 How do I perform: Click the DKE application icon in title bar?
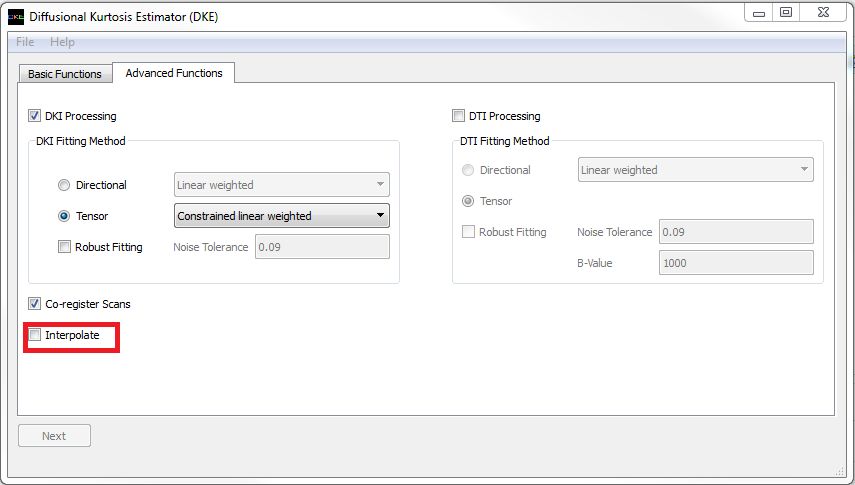pos(16,16)
